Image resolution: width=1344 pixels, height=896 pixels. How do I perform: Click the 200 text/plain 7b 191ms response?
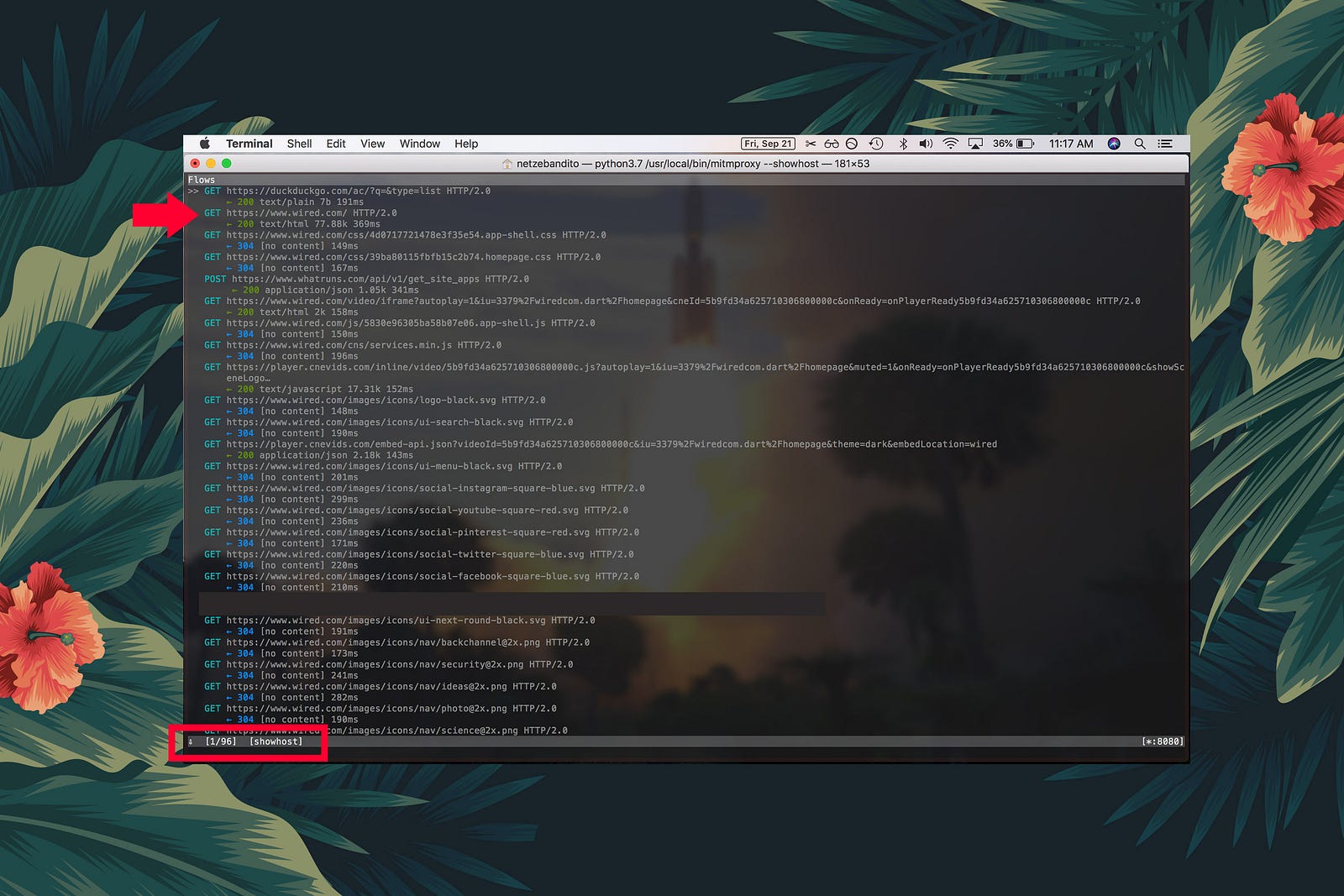click(295, 202)
